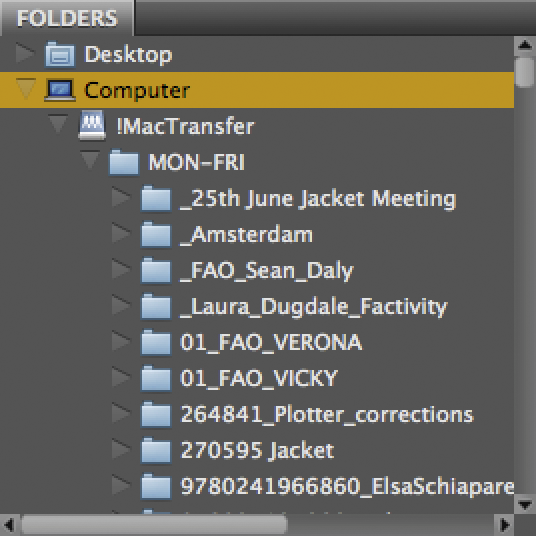Expand the _FAO_Sean_Daly folder arrow

pos(121,269)
